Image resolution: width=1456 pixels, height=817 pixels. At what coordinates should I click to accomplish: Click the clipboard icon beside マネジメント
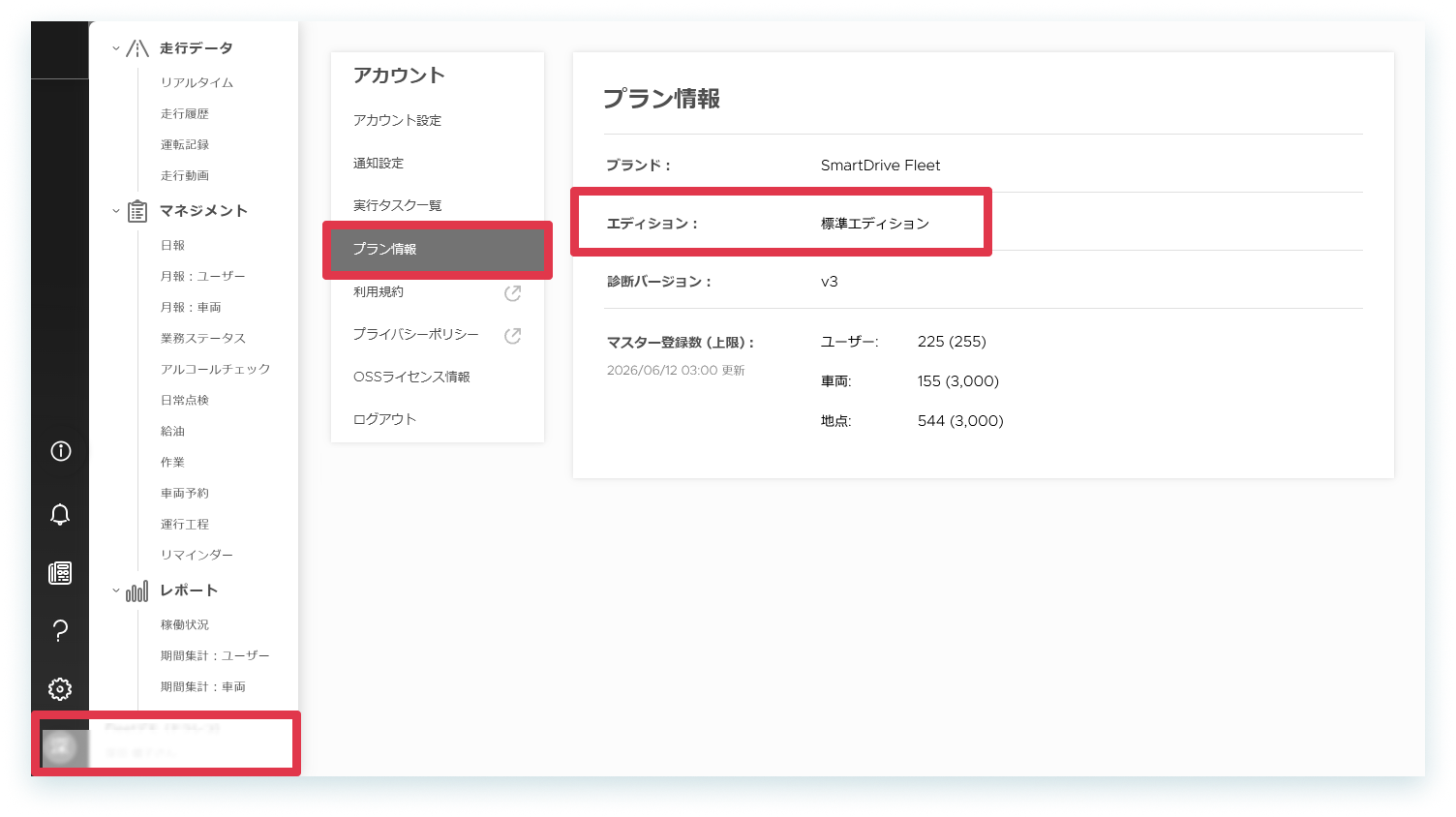(x=137, y=211)
